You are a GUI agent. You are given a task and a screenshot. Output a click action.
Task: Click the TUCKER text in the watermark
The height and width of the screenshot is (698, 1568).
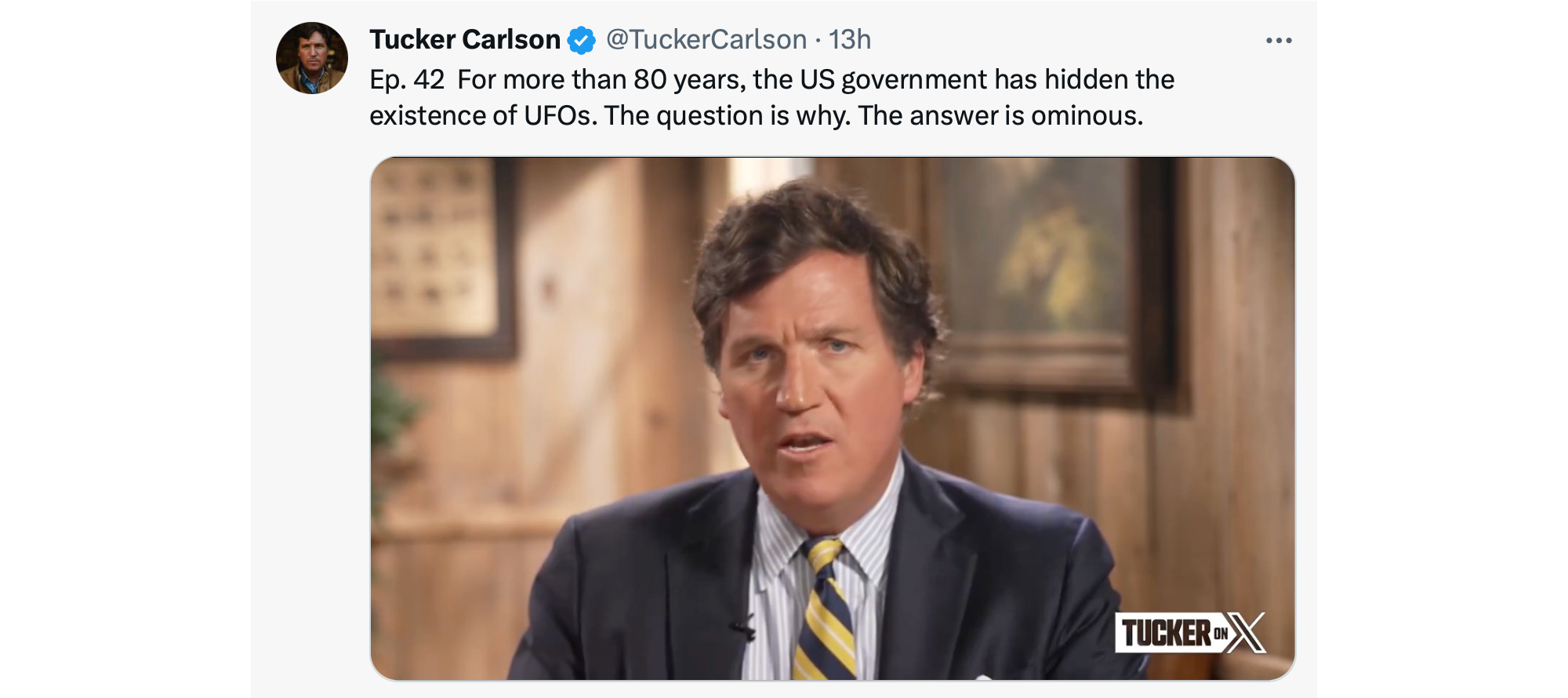click(x=1166, y=633)
